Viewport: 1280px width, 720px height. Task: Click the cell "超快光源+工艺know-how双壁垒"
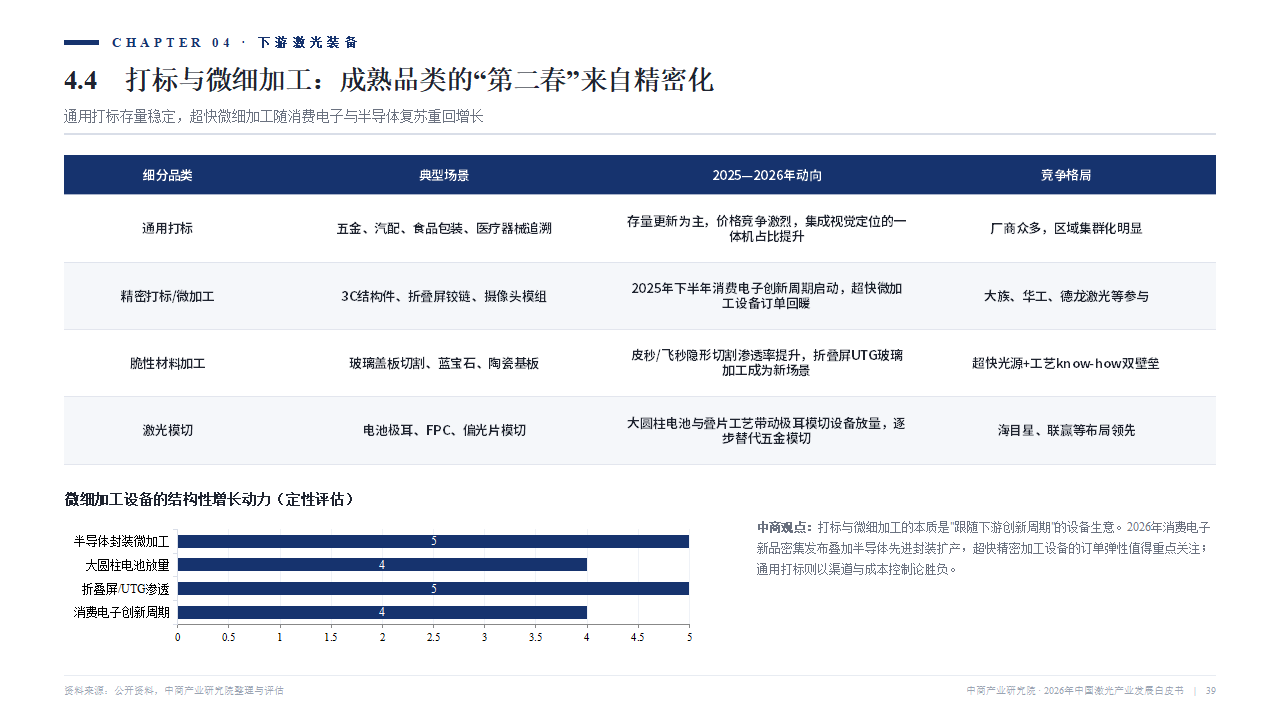pos(1066,363)
